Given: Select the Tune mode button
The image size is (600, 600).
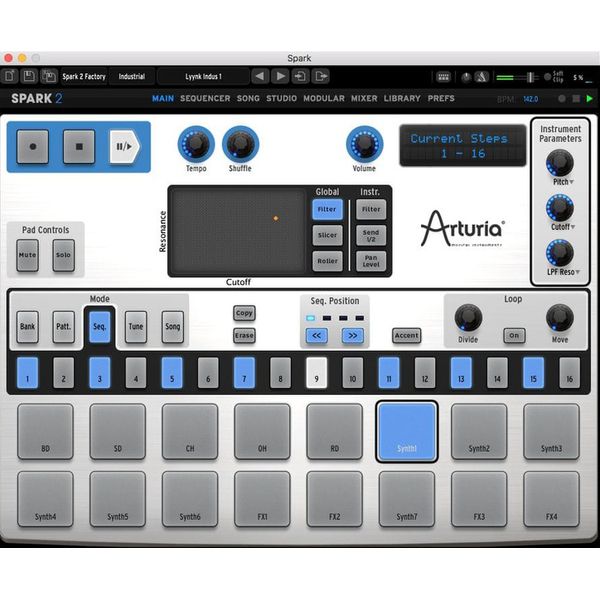Looking at the screenshot, I should point(136,327).
